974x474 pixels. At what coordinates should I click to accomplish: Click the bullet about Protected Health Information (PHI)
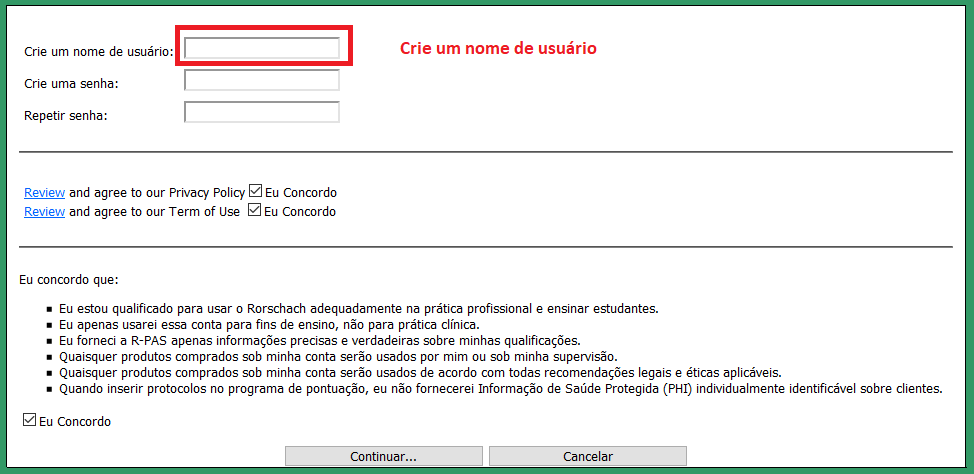[x=500, y=389]
